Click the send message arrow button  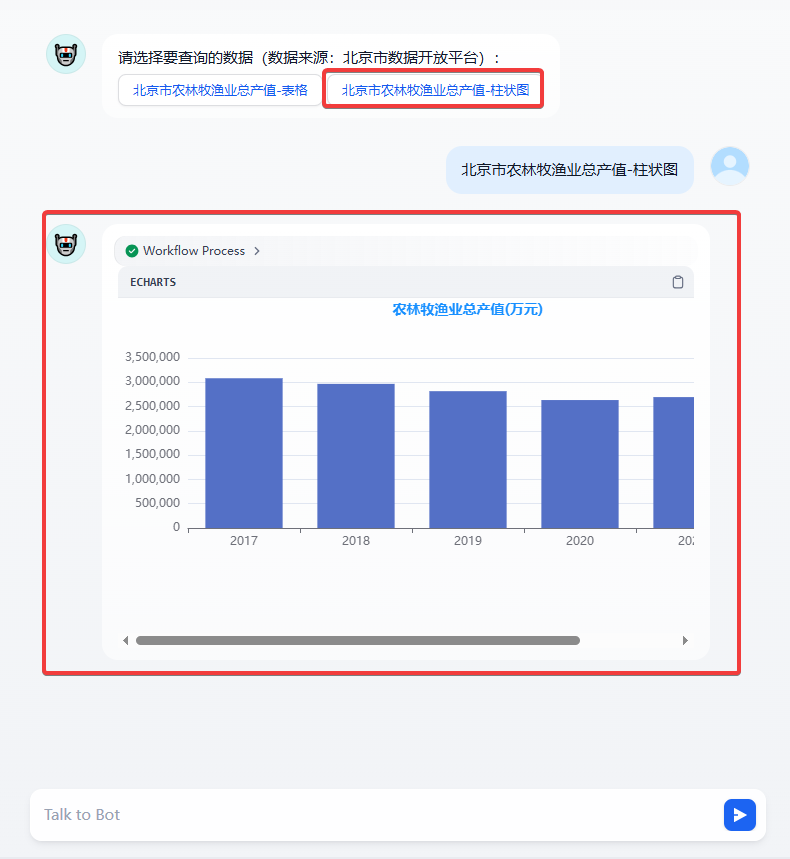(740, 815)
